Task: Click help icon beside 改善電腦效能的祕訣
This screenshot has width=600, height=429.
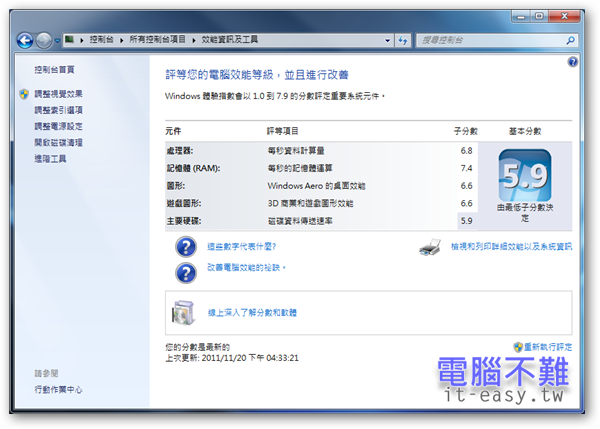Action: pos(186,272)
